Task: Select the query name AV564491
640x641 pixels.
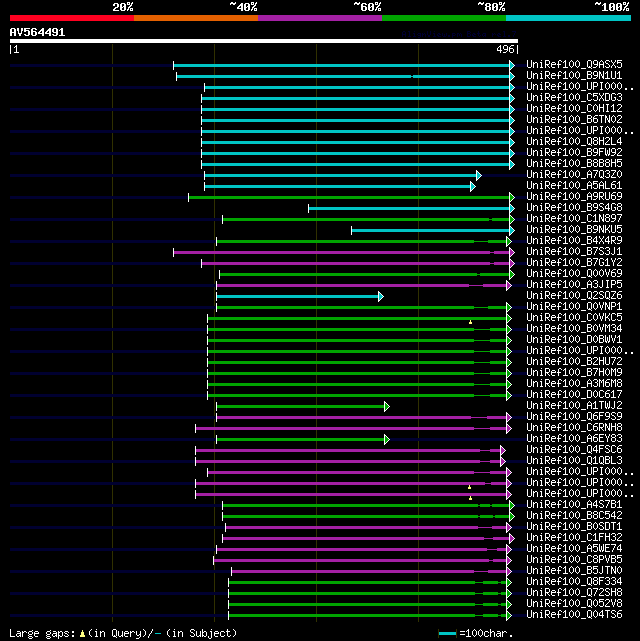Action: click(x=37, y=32)
